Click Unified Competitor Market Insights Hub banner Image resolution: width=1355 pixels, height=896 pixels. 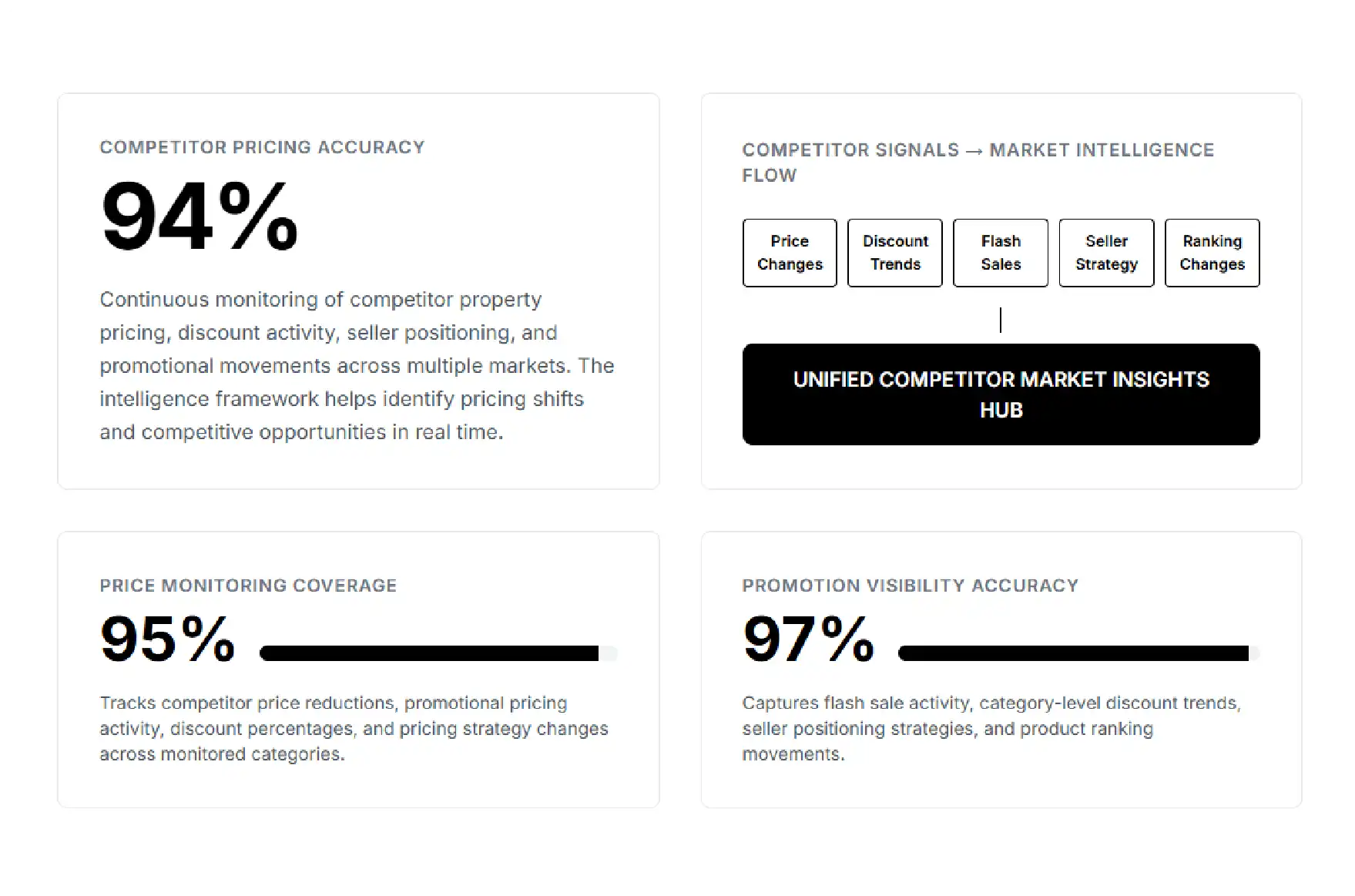pyautogui.click(x=1001, y=394)
